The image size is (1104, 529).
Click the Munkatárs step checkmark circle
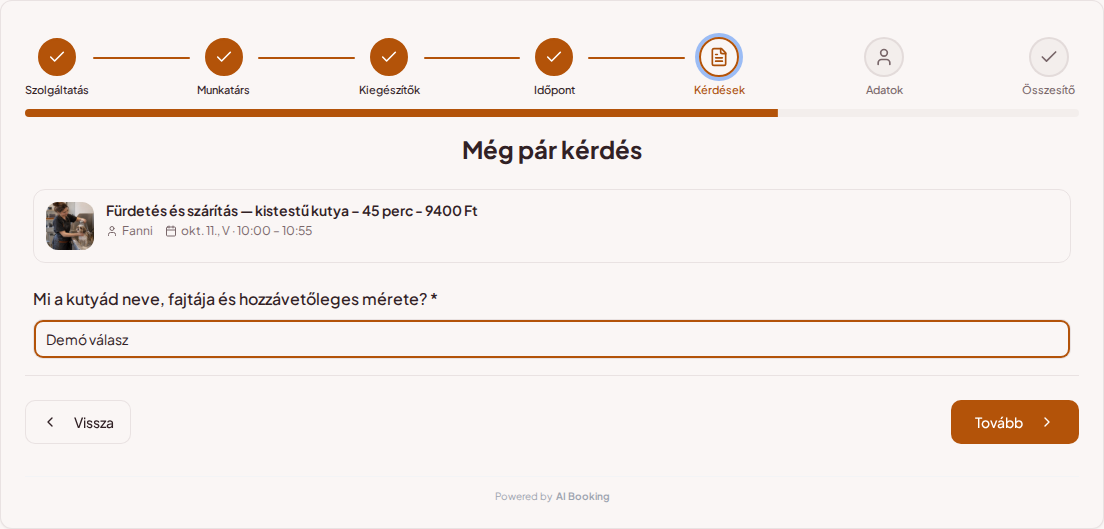(224, 57)
